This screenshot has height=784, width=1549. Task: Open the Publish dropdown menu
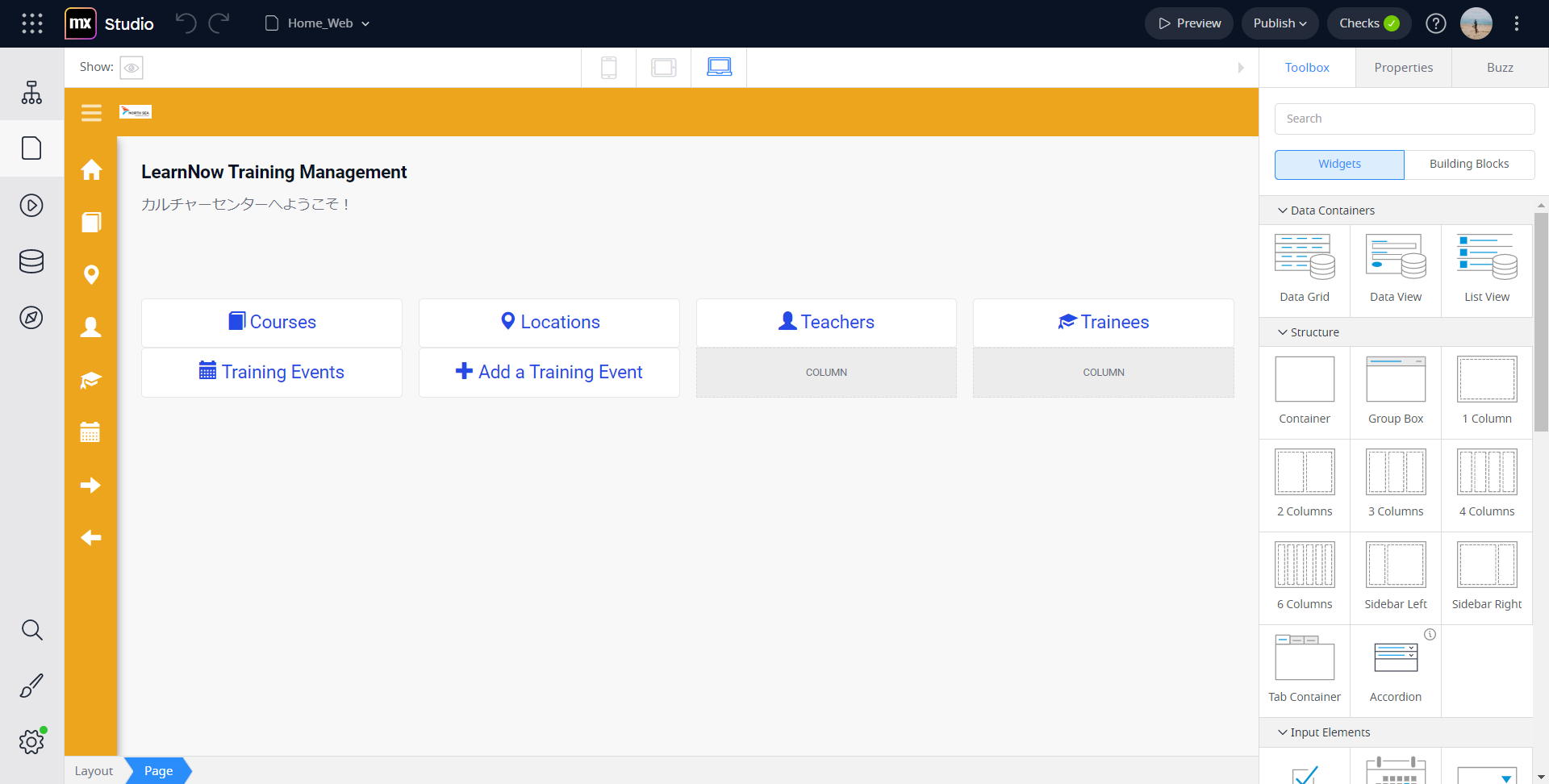1280,23
